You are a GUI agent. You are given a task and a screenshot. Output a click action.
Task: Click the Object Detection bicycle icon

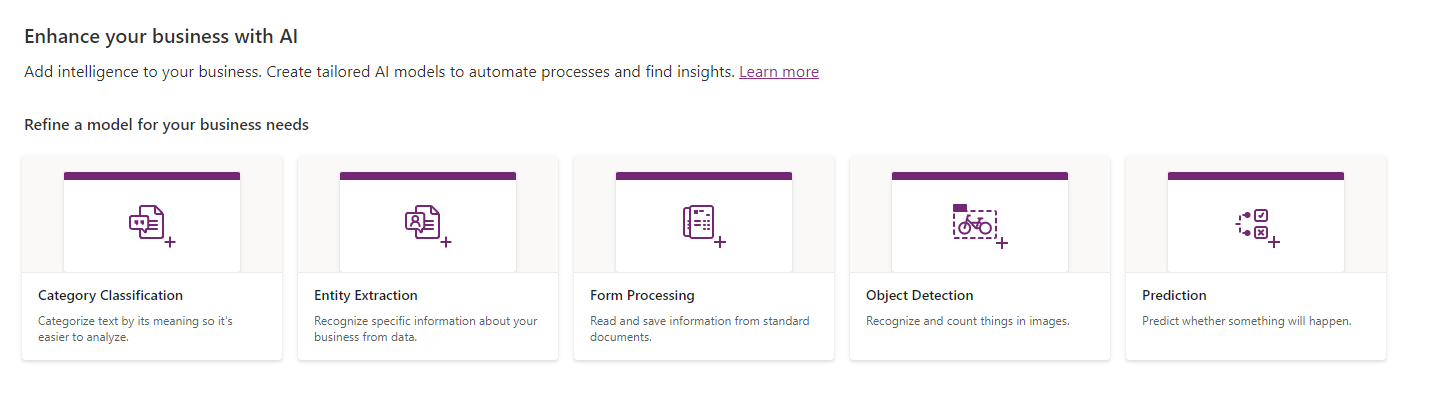[x=980, y=226]
